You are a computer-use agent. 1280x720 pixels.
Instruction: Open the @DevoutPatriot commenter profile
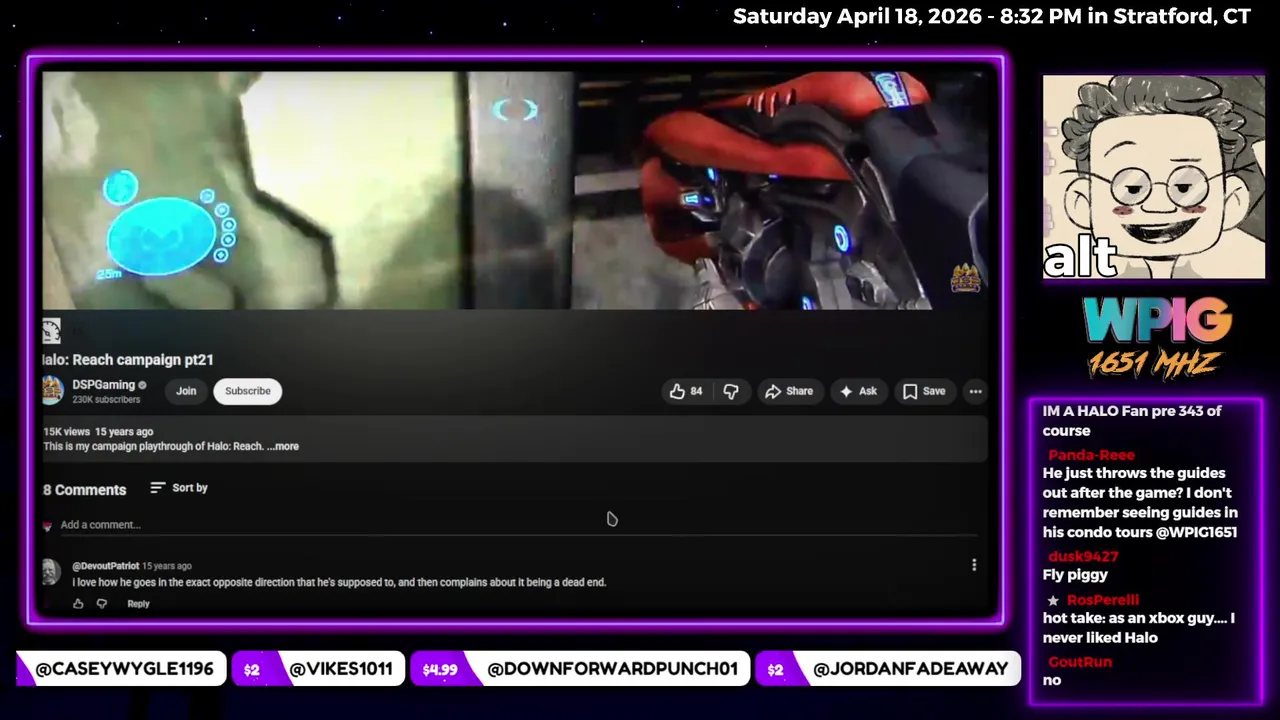pyautogui.click(x=105, y=566)
